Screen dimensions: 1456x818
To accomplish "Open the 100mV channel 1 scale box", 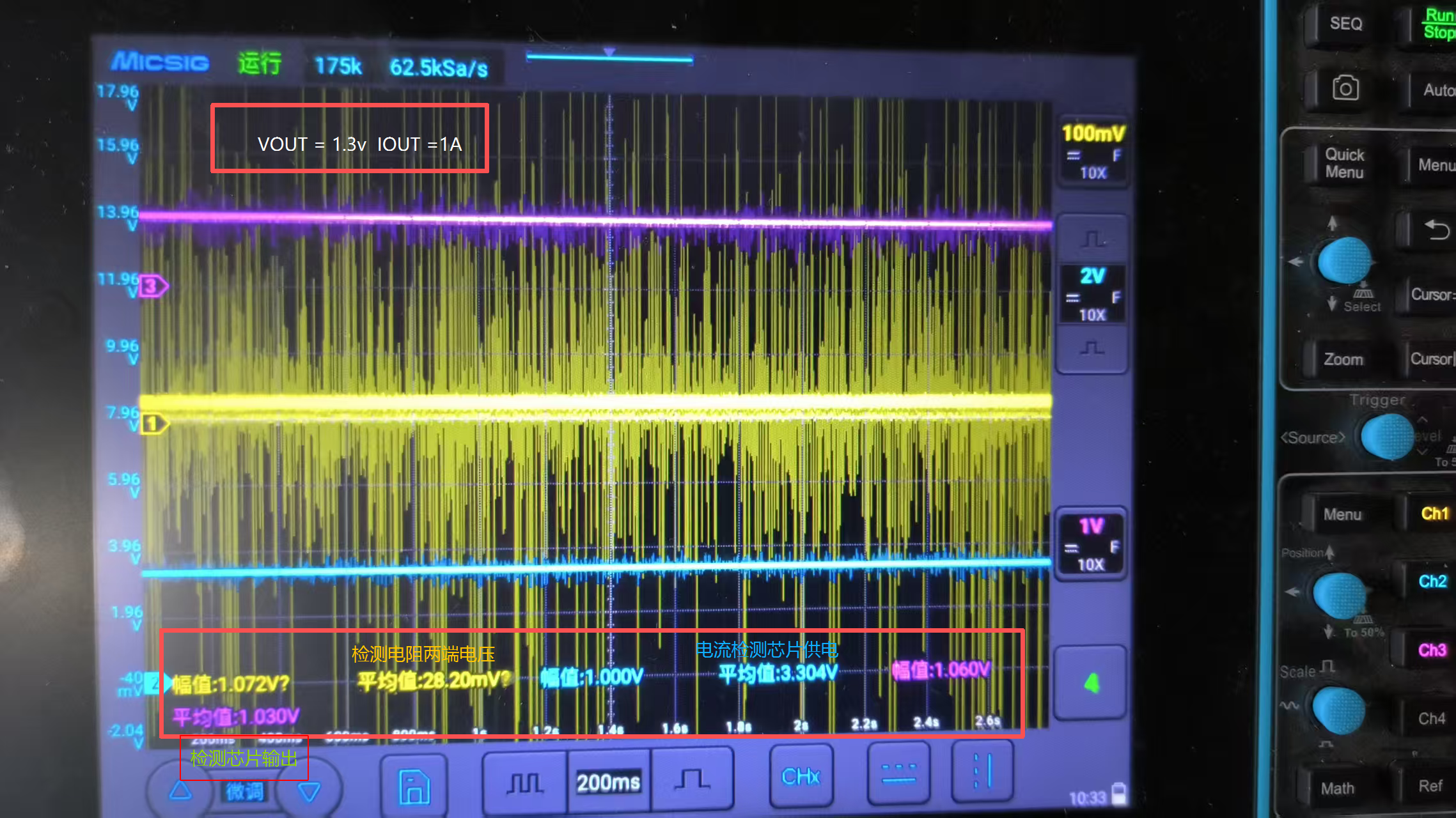I will tap(1093, 151).
